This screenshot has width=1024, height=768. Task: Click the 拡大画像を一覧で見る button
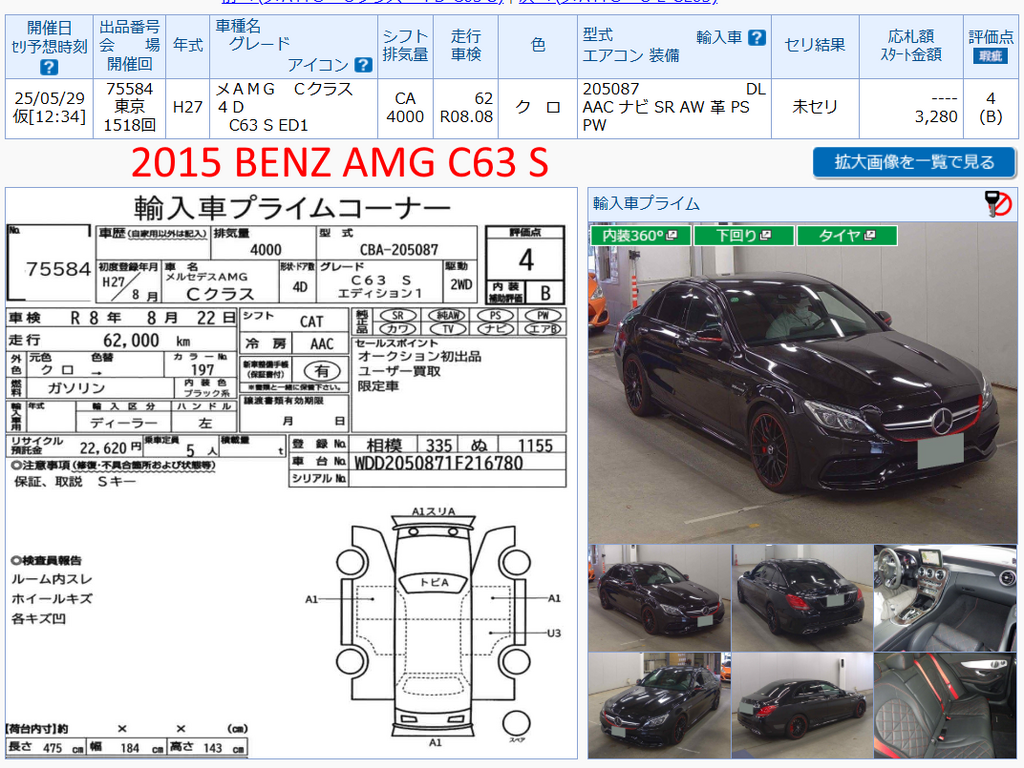(914, 163)
